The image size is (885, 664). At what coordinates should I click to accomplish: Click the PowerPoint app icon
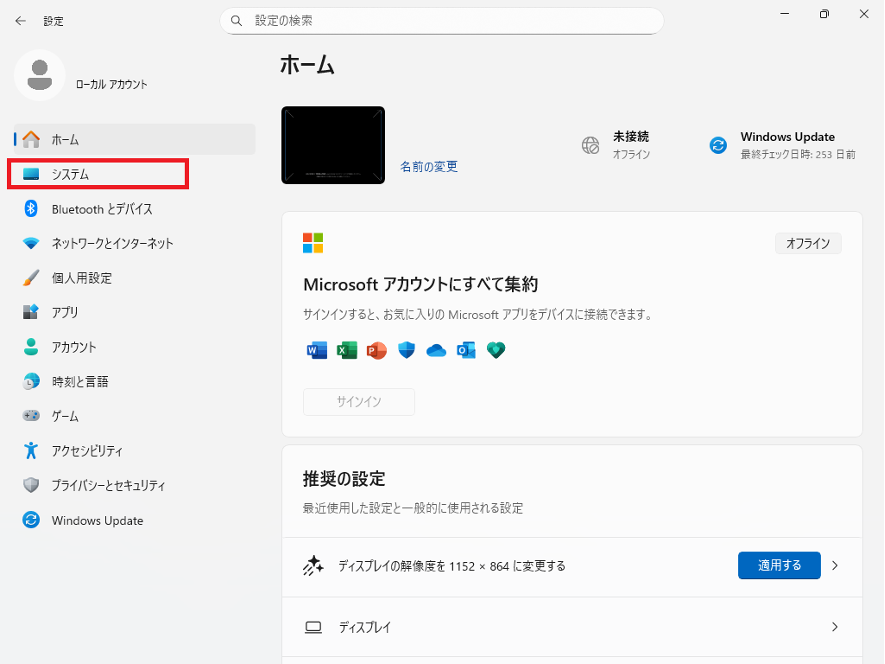click(x=376, y=351)
